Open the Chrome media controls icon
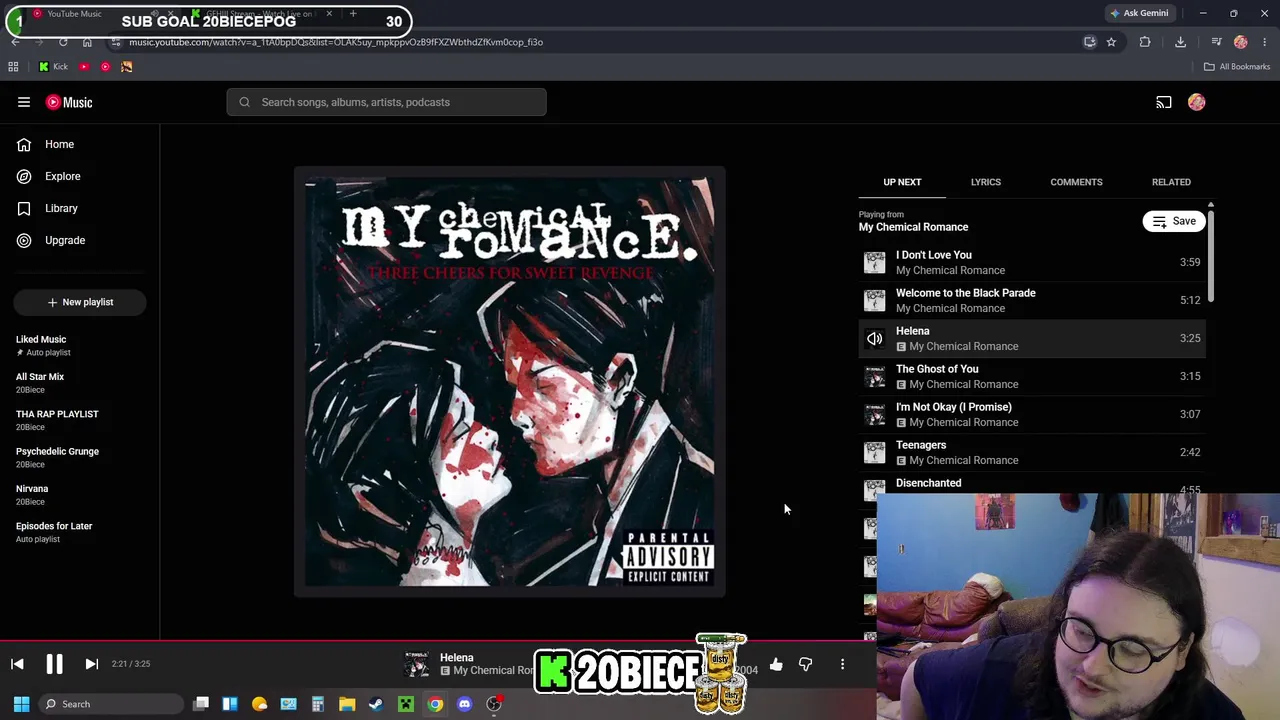 click(x=1216, y=42)
